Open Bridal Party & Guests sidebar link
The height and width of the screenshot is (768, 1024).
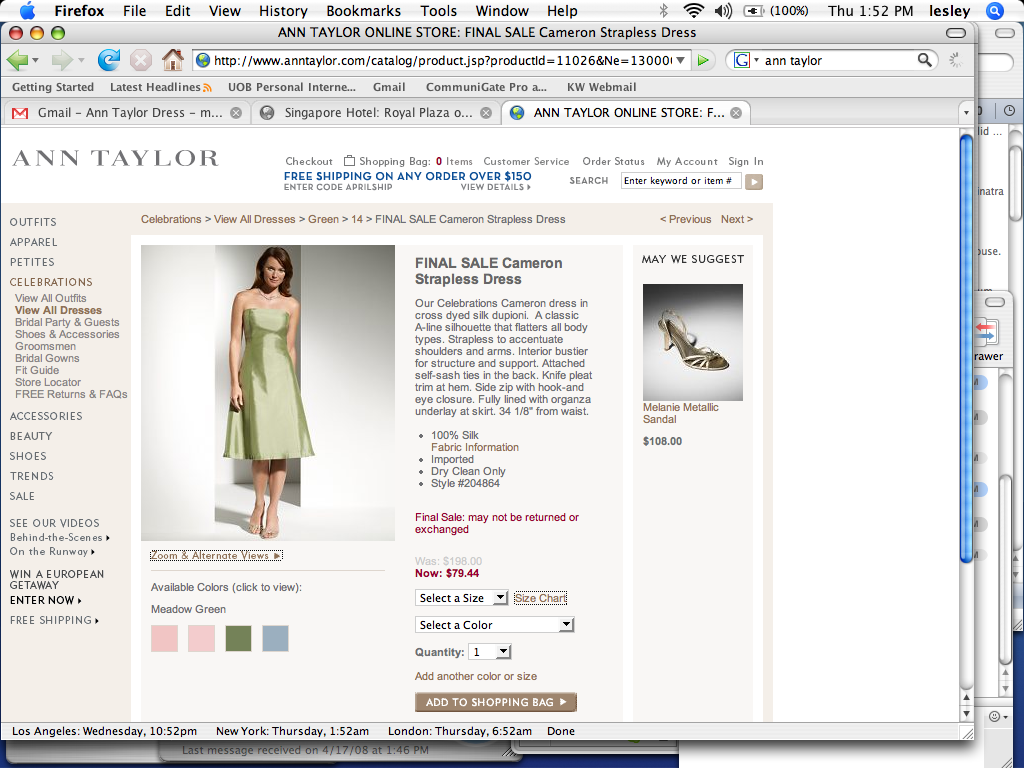tap(67, 322)
